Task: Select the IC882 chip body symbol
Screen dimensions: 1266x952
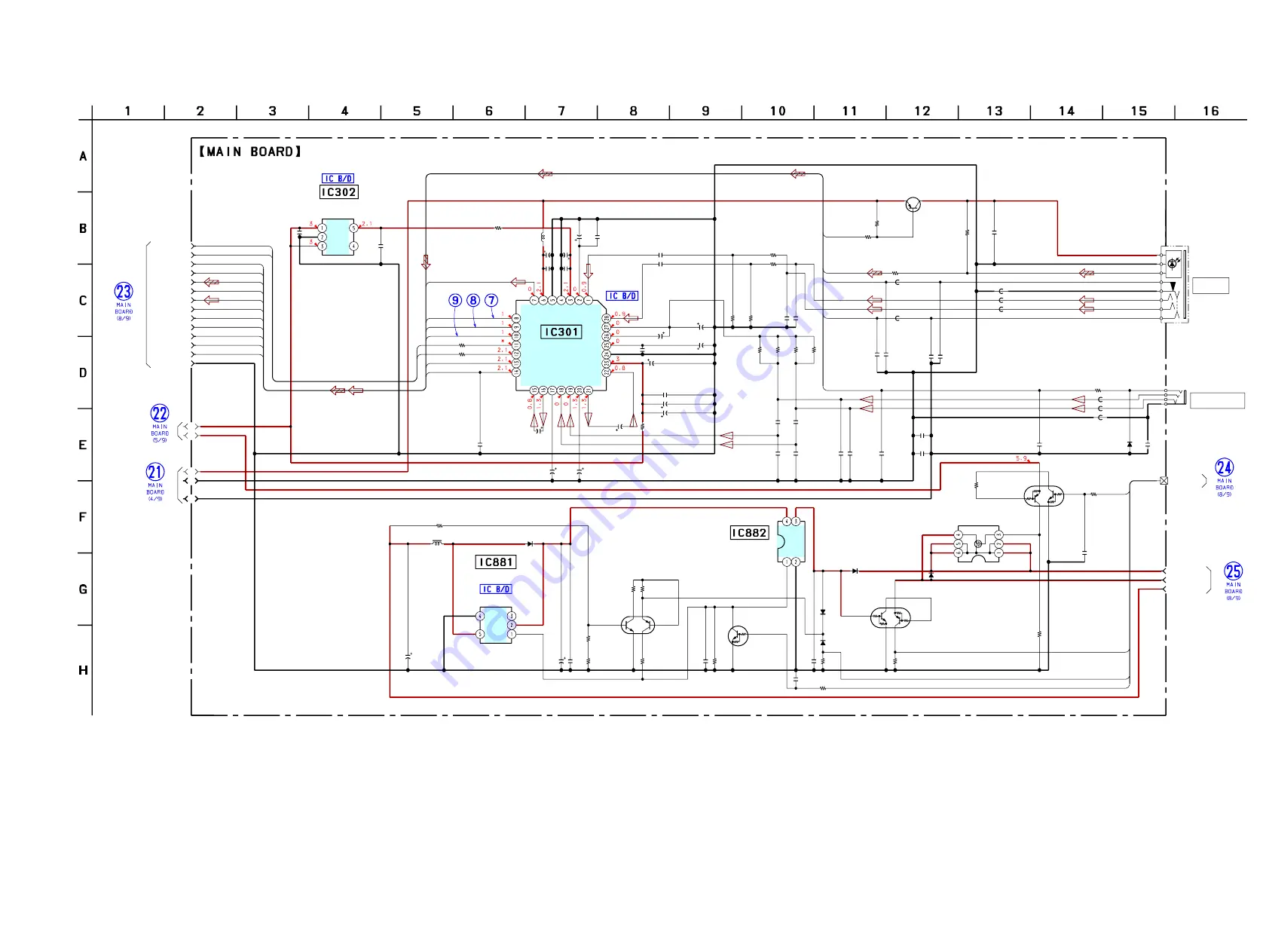Action: [791, 542]
